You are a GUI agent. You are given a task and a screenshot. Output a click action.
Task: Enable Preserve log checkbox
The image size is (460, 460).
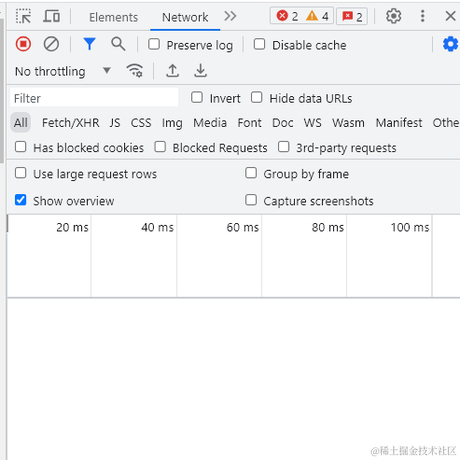(154, 44)
